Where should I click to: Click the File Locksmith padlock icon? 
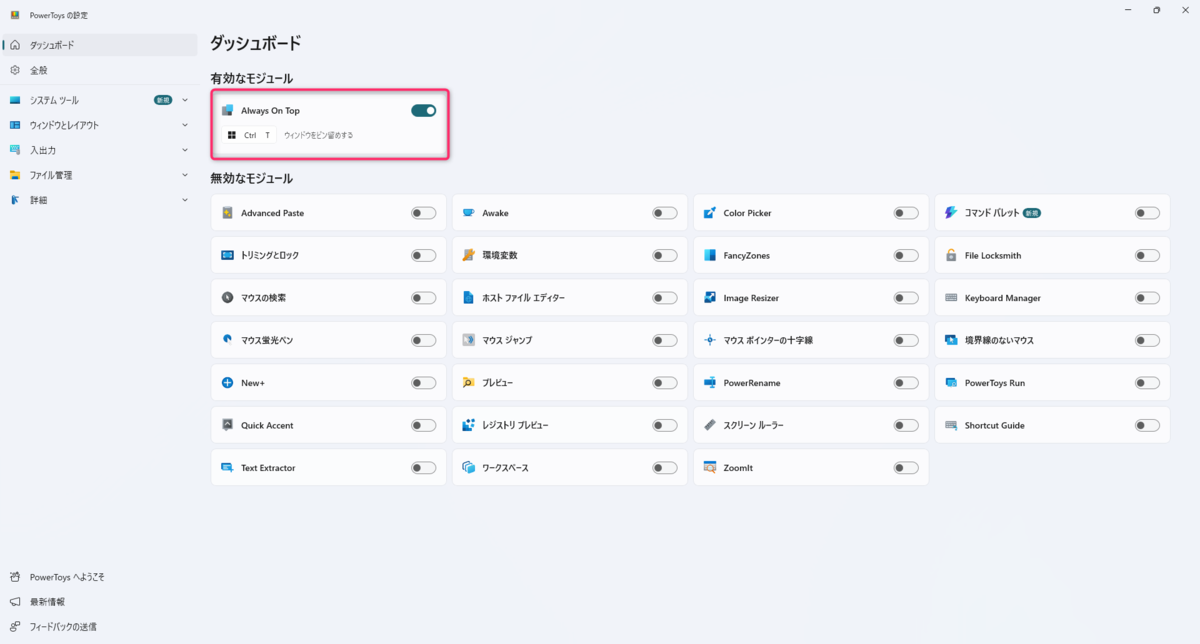951,255
